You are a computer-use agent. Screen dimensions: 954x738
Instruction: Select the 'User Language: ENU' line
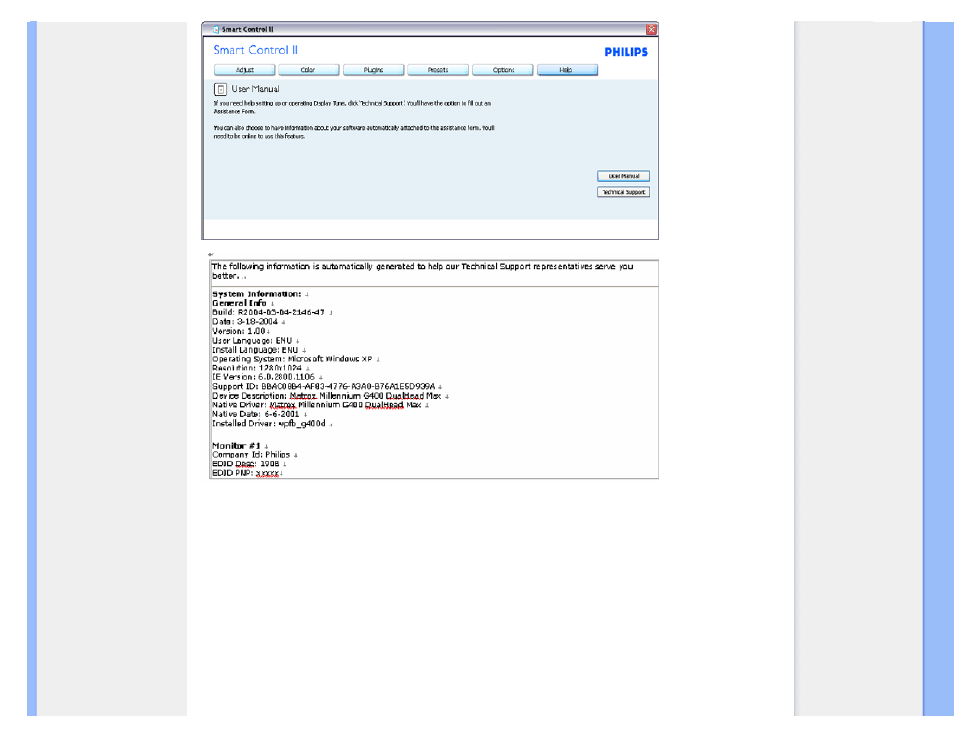252,341
